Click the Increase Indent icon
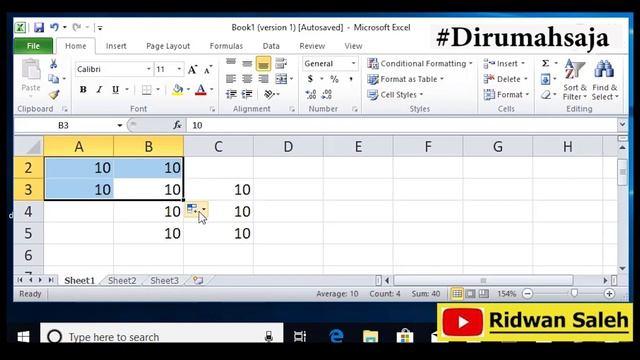 (247, 94)
